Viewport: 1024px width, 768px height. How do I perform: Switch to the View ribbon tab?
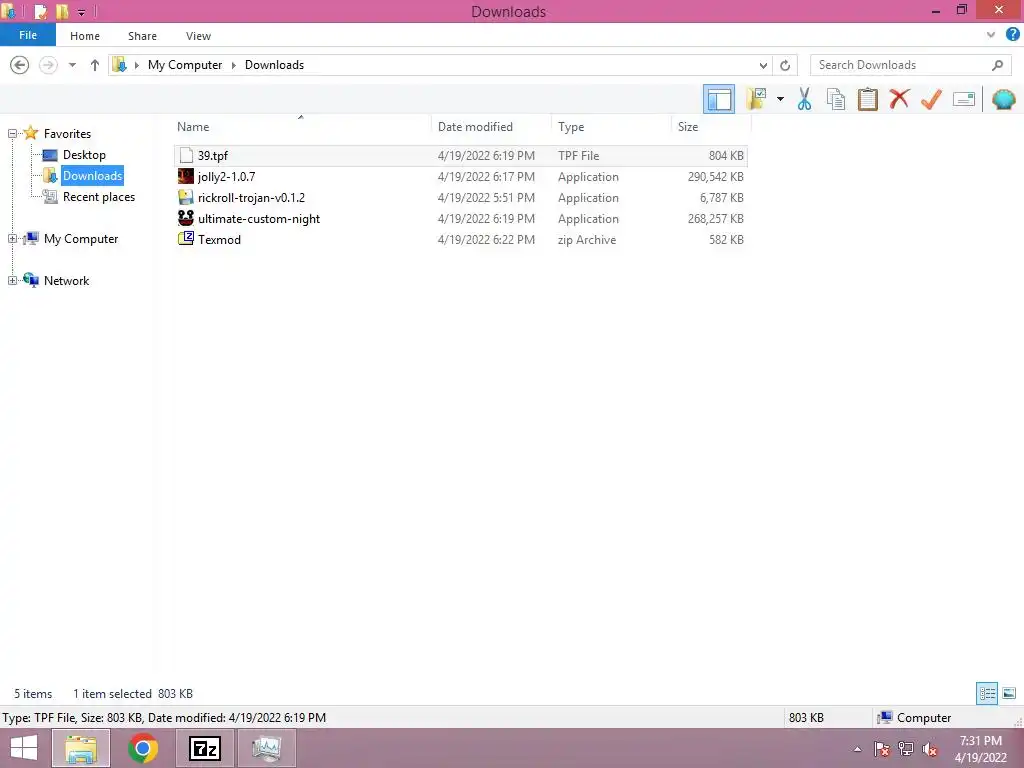(198, 36)
